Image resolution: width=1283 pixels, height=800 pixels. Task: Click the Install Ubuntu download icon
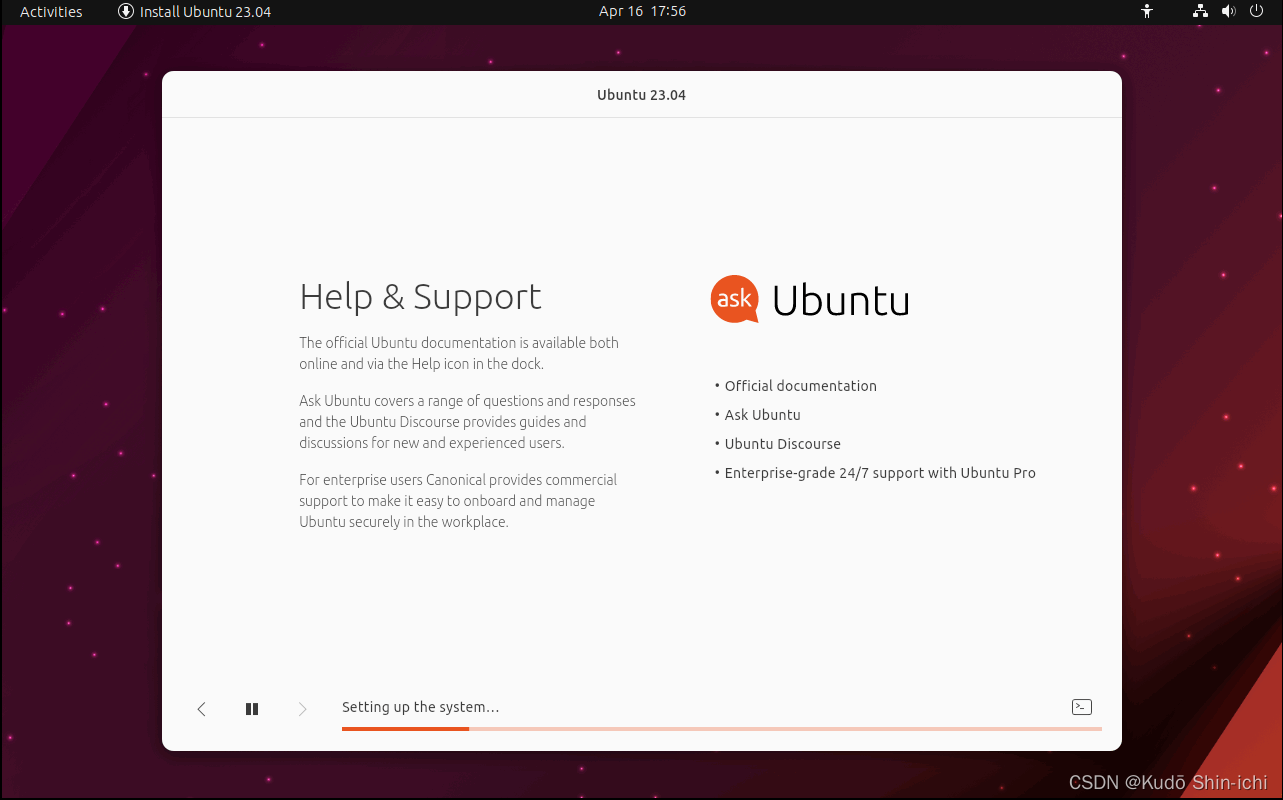(x=124, y=11)
